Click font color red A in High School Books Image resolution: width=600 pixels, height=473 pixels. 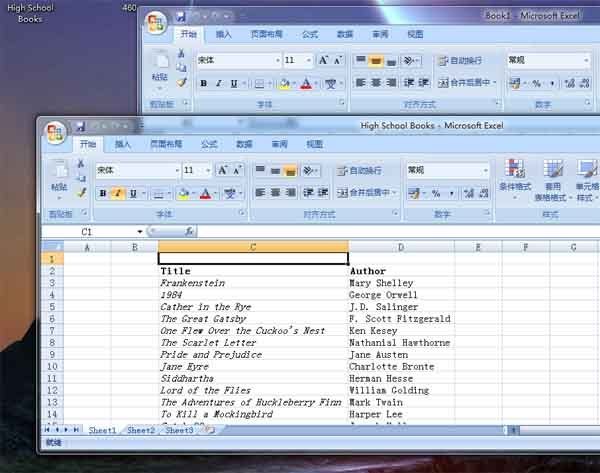pyautogui.click(x=205, y=194)
